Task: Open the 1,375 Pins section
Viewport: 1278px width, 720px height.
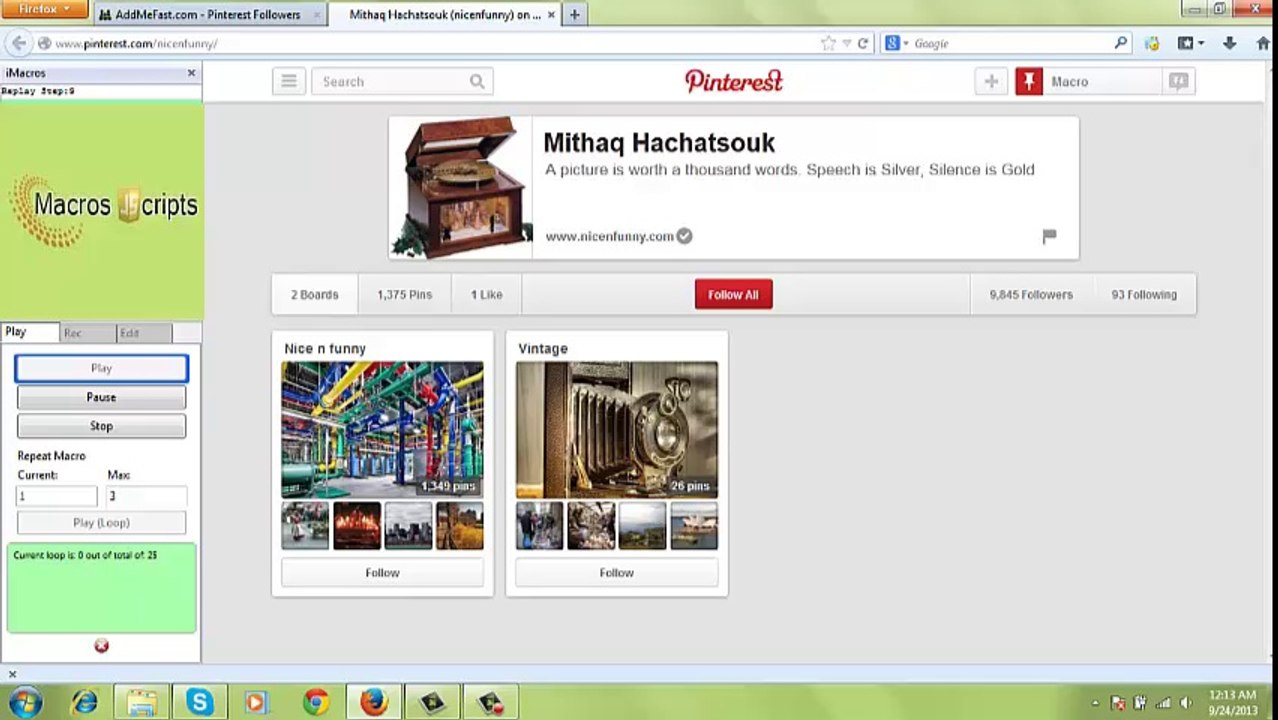Action: 405,295
